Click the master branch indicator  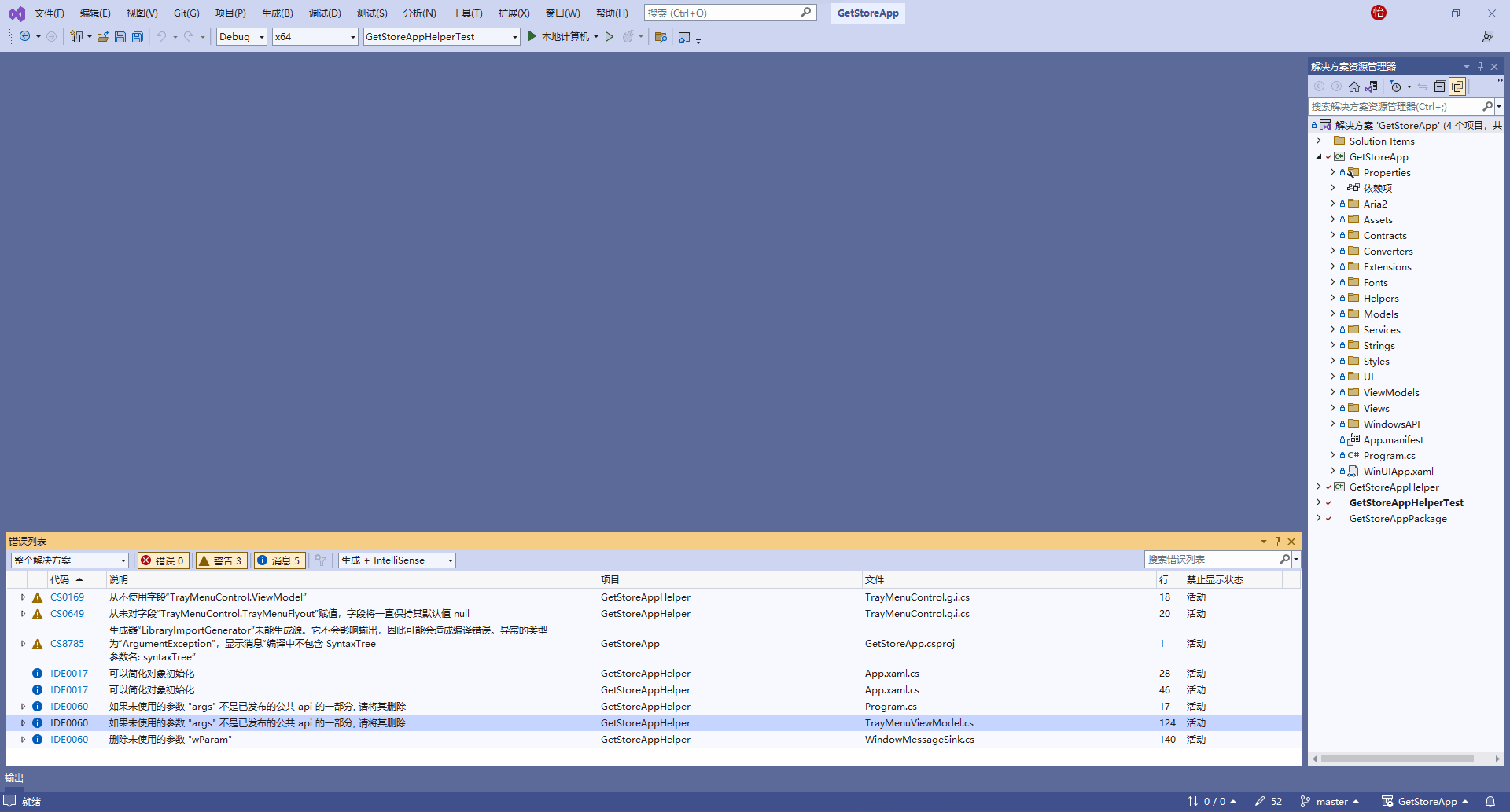point(1331,801)
